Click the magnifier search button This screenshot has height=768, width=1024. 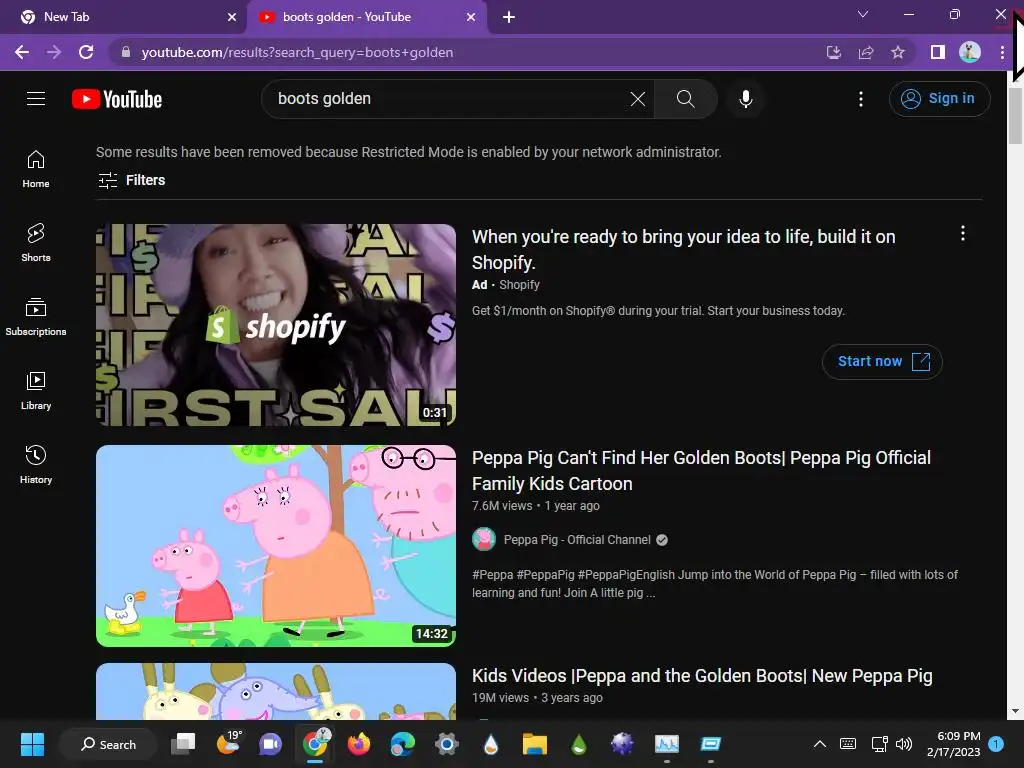[x=685, y=99]
